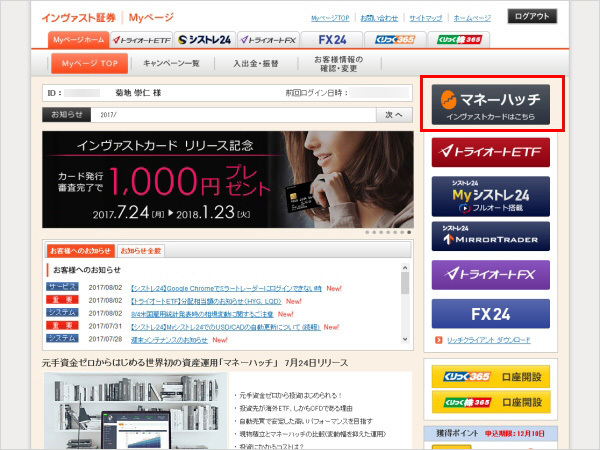Open くりっく株365 口座開設 banner
The image size is (600, 450).
tap(491, 402)
